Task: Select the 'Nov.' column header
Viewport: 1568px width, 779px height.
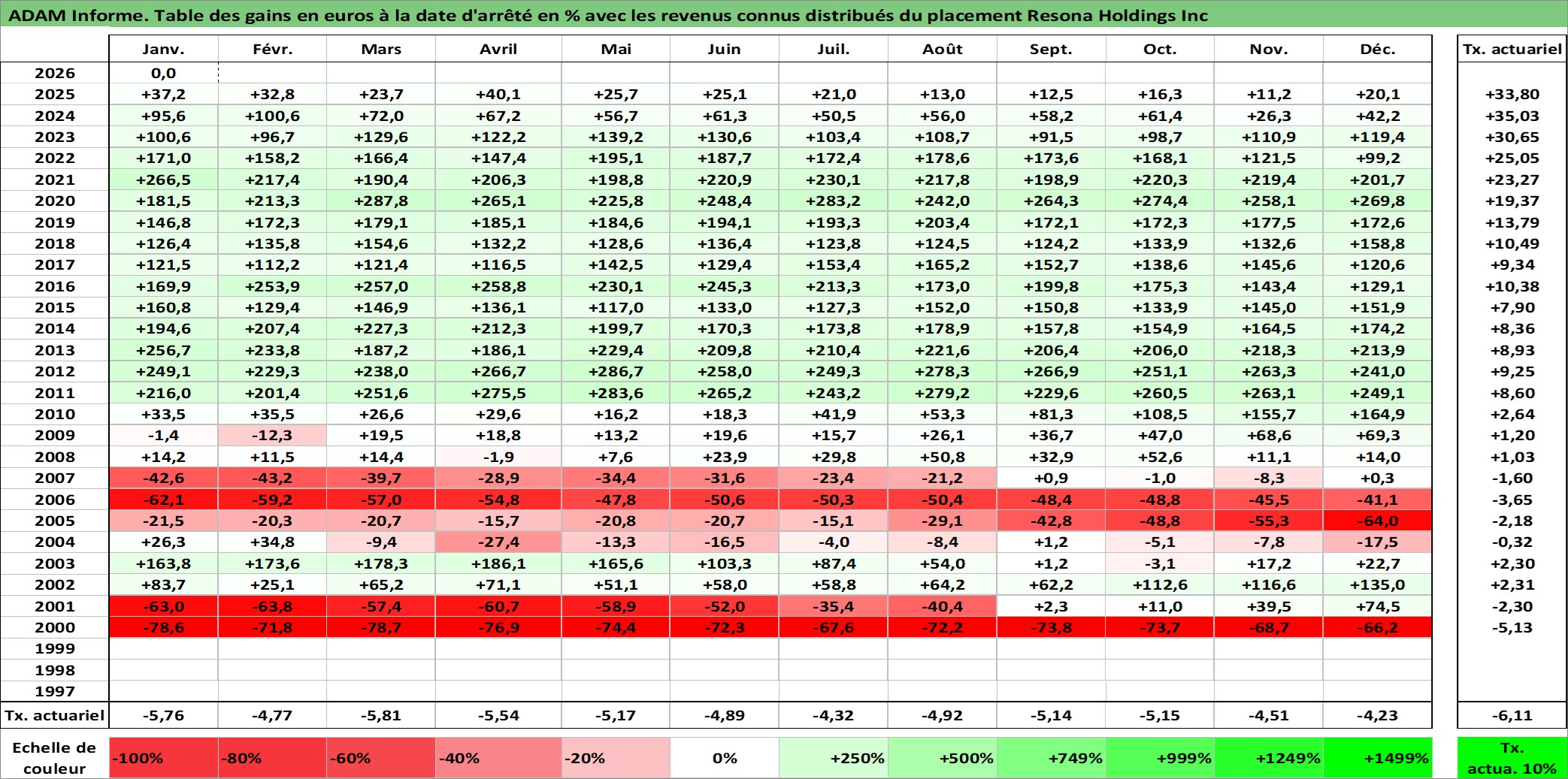Action: pos(1269,49)
